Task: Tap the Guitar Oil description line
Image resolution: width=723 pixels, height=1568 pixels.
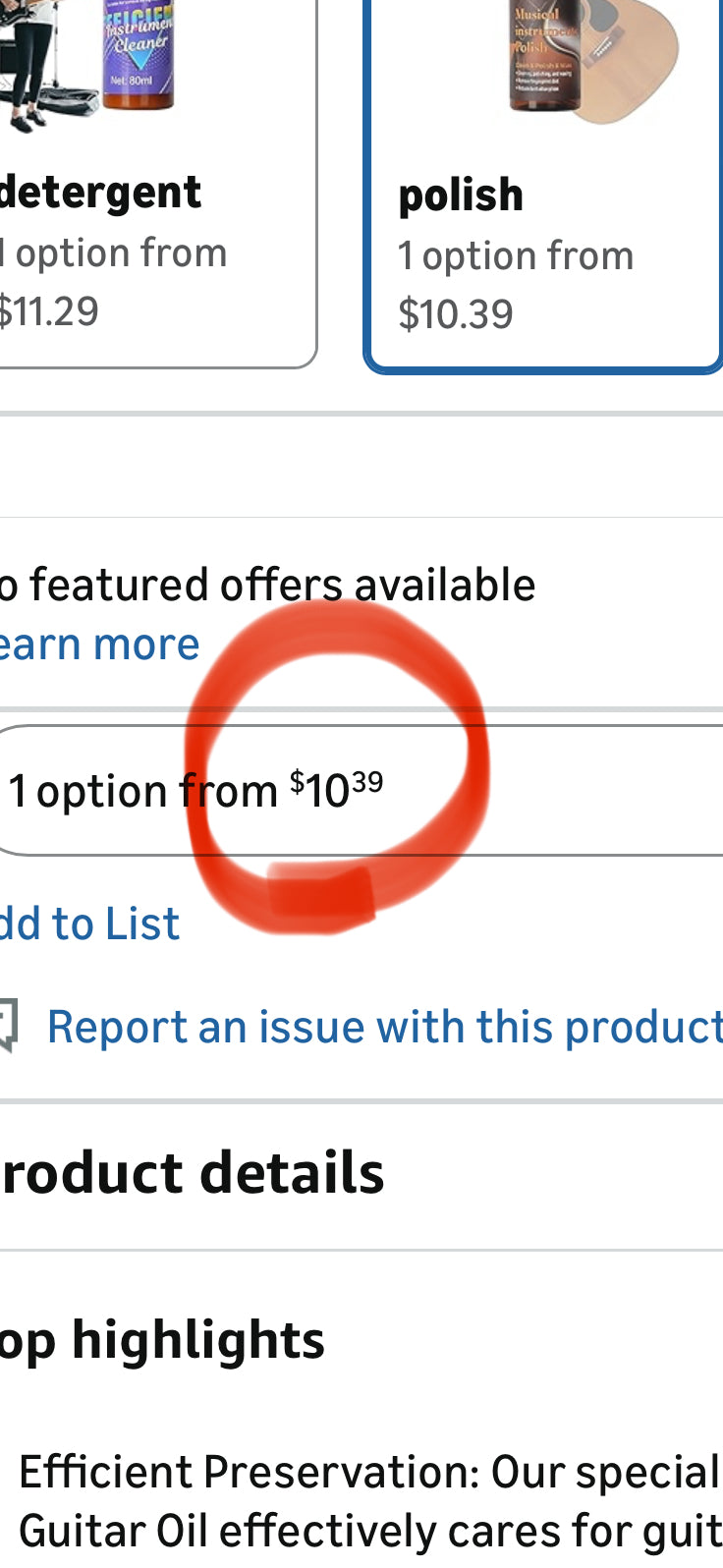Action: pos(369,1531)
